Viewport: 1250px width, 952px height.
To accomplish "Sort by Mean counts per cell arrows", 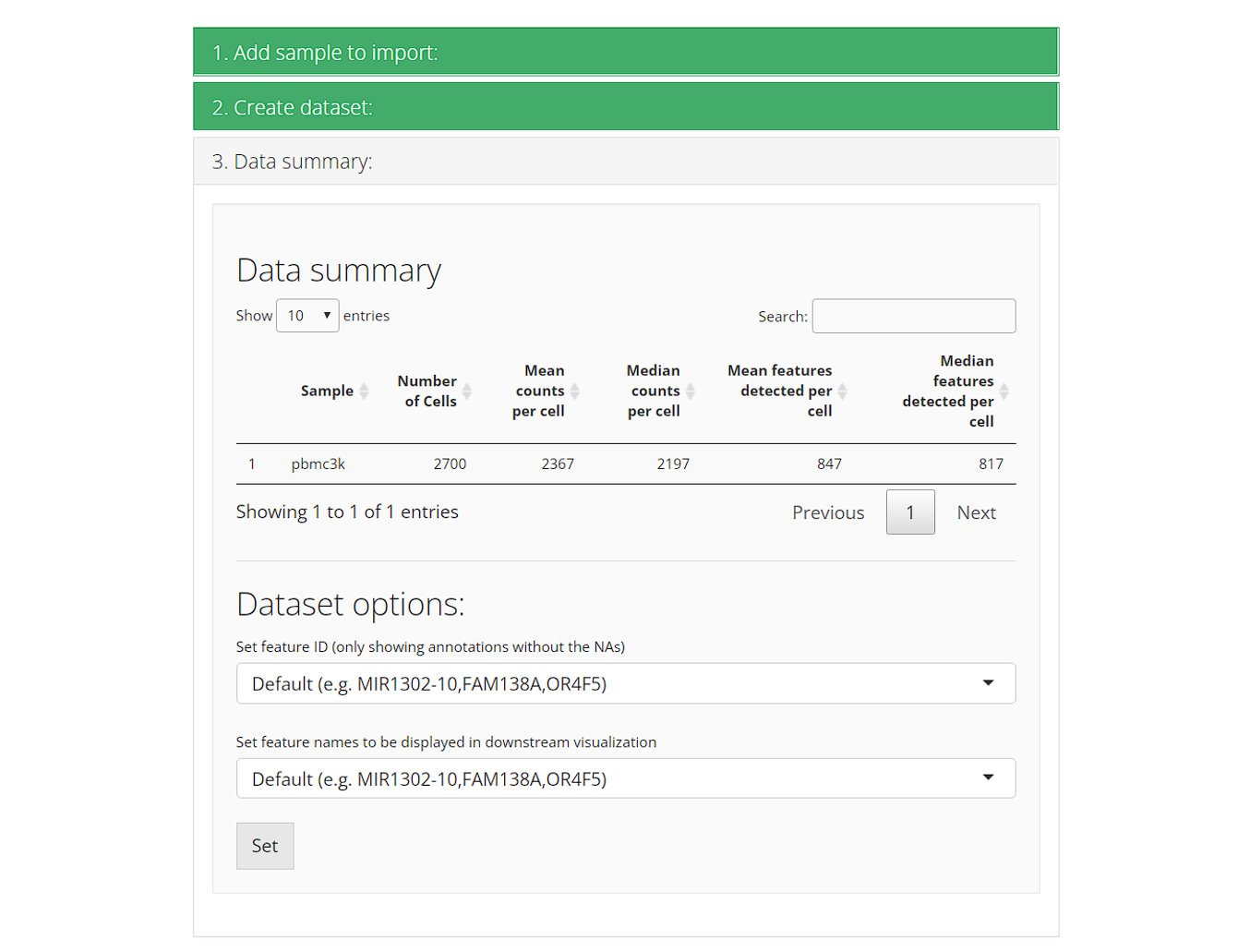I will tap(574, 392).
